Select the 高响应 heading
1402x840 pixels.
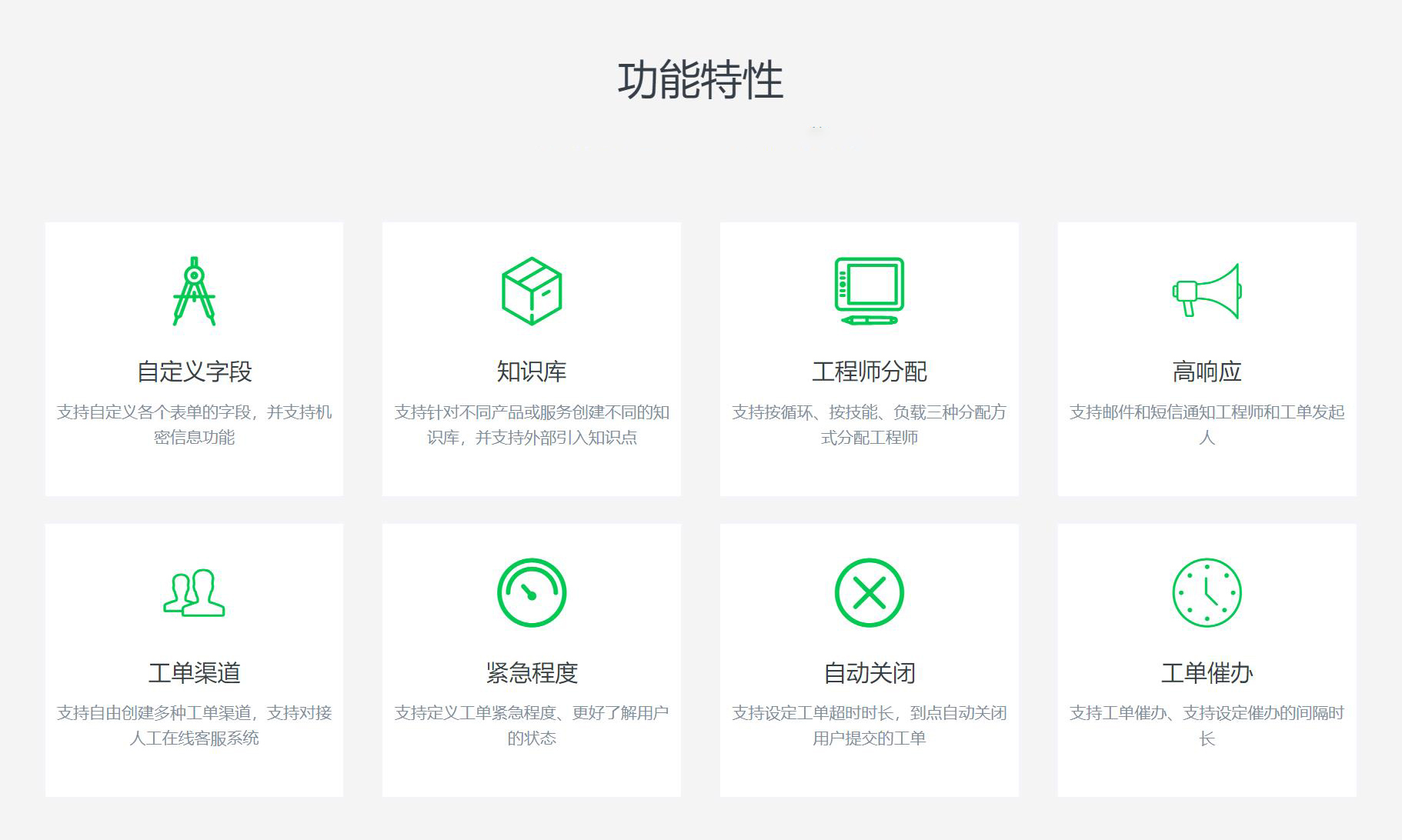[1207, 372]
